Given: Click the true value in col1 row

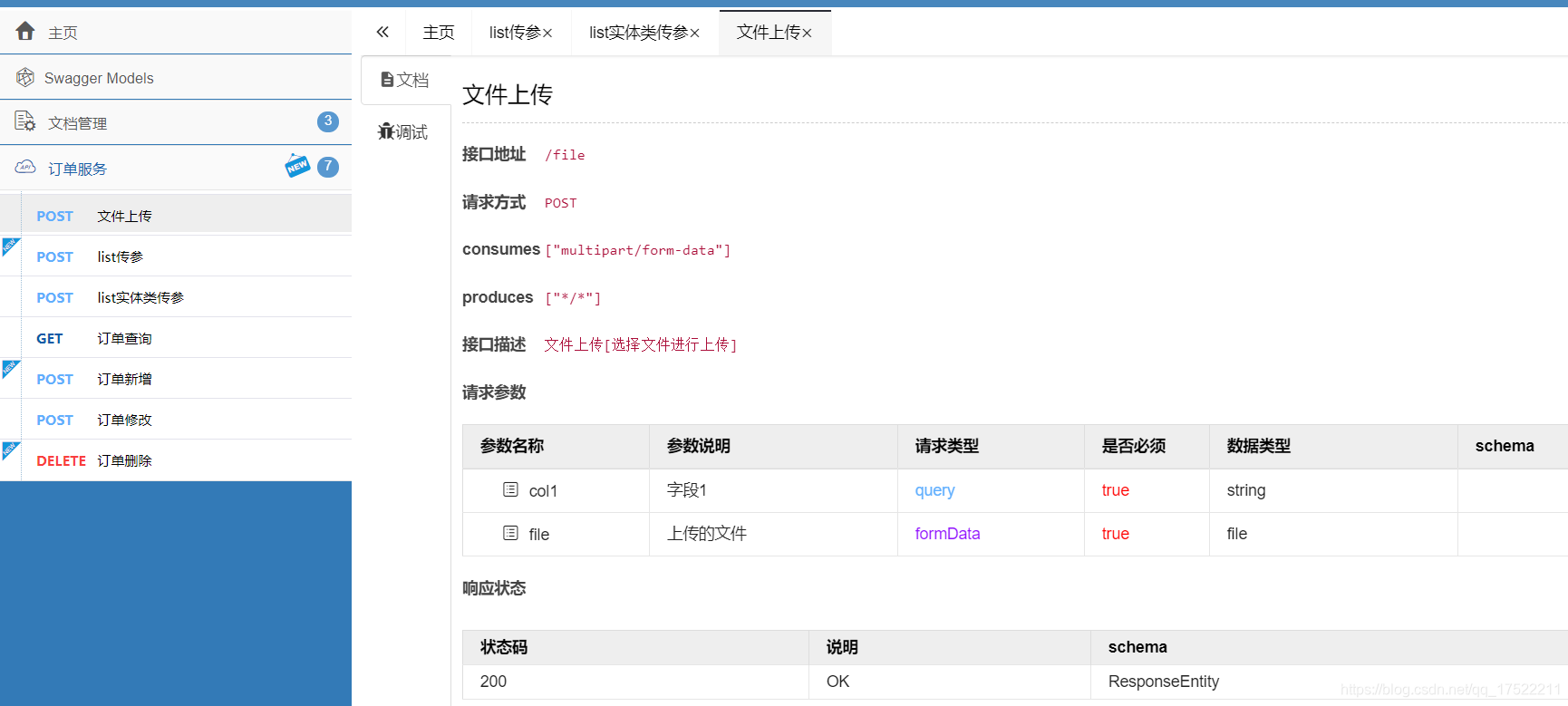Looking at the screenshot, I should (1115, 490).
